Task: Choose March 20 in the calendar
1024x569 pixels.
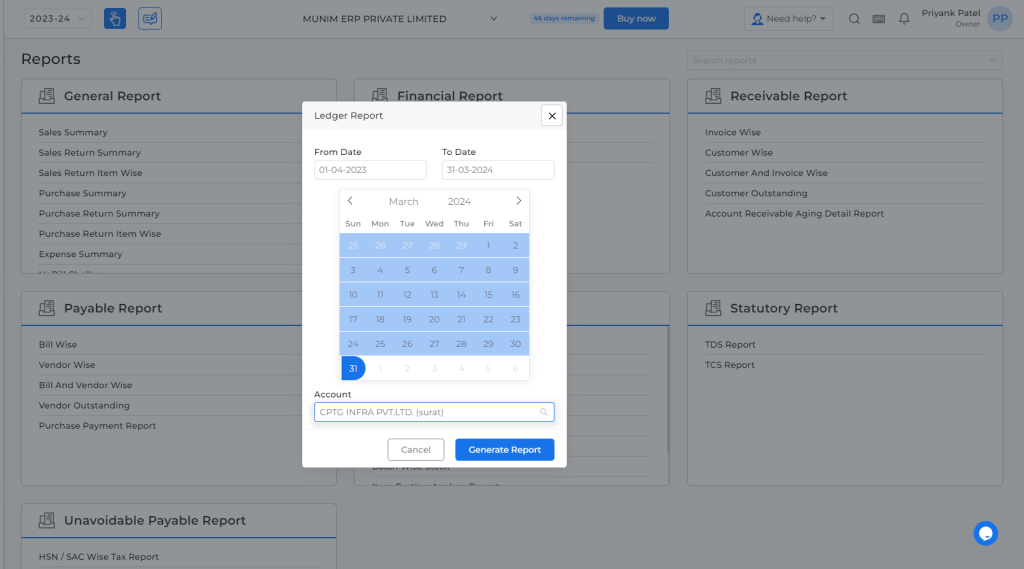Action: [x=434, y=319]
